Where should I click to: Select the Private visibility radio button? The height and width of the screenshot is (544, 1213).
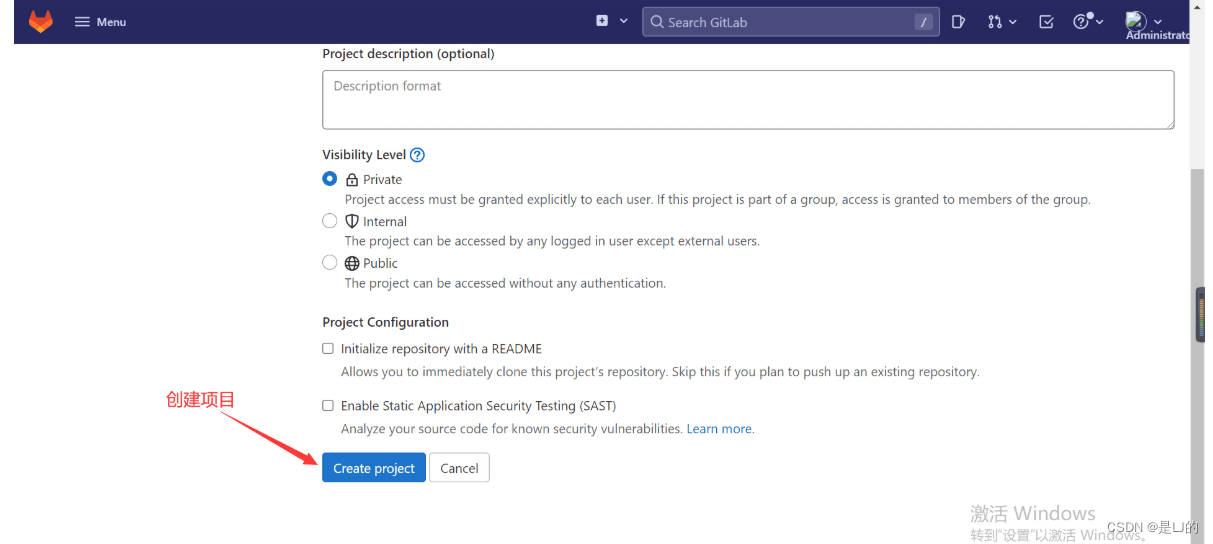[330, 179]
